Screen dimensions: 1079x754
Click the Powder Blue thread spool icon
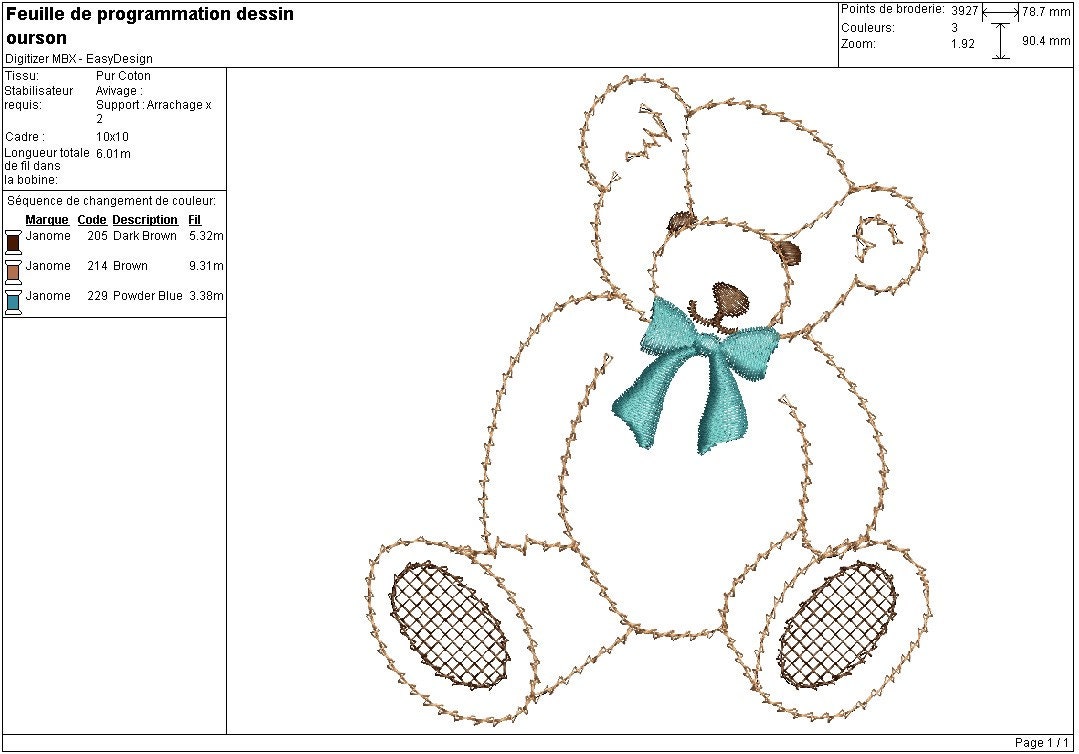[13, 302]
